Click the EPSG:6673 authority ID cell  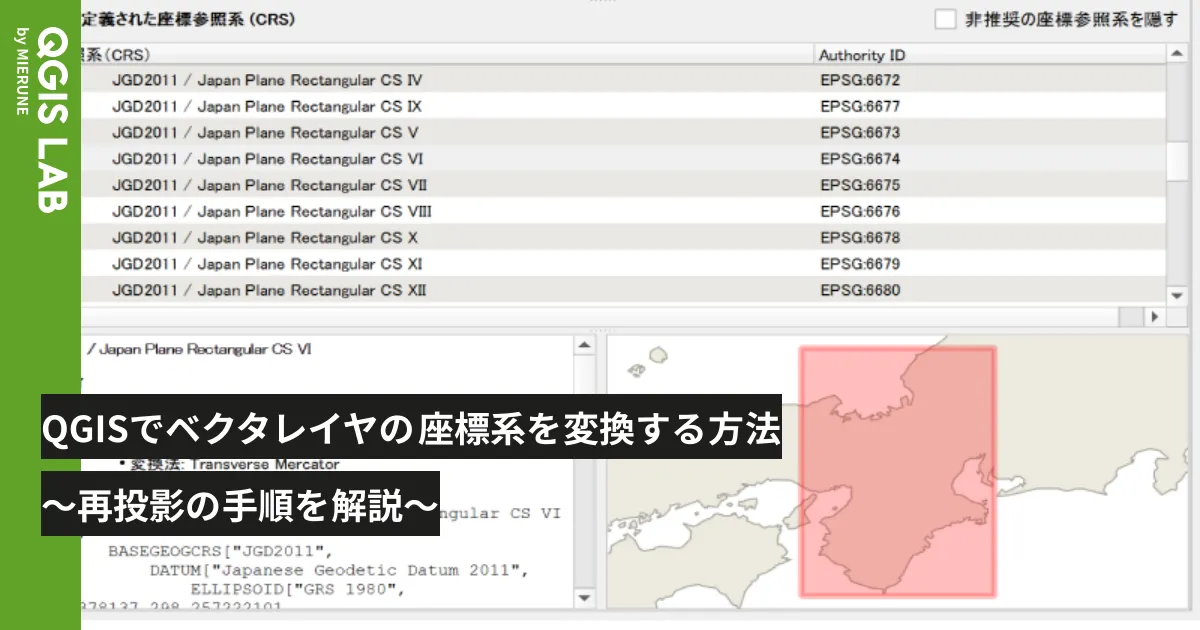tap(860, 132)
